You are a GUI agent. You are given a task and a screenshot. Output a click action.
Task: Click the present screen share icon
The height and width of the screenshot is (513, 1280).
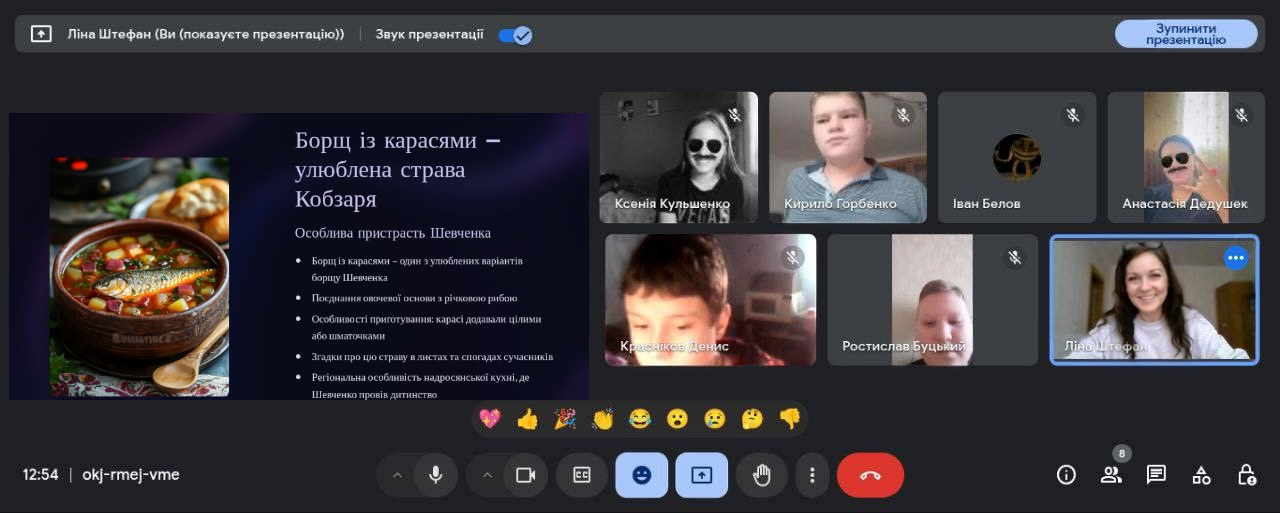pos(701,475)
